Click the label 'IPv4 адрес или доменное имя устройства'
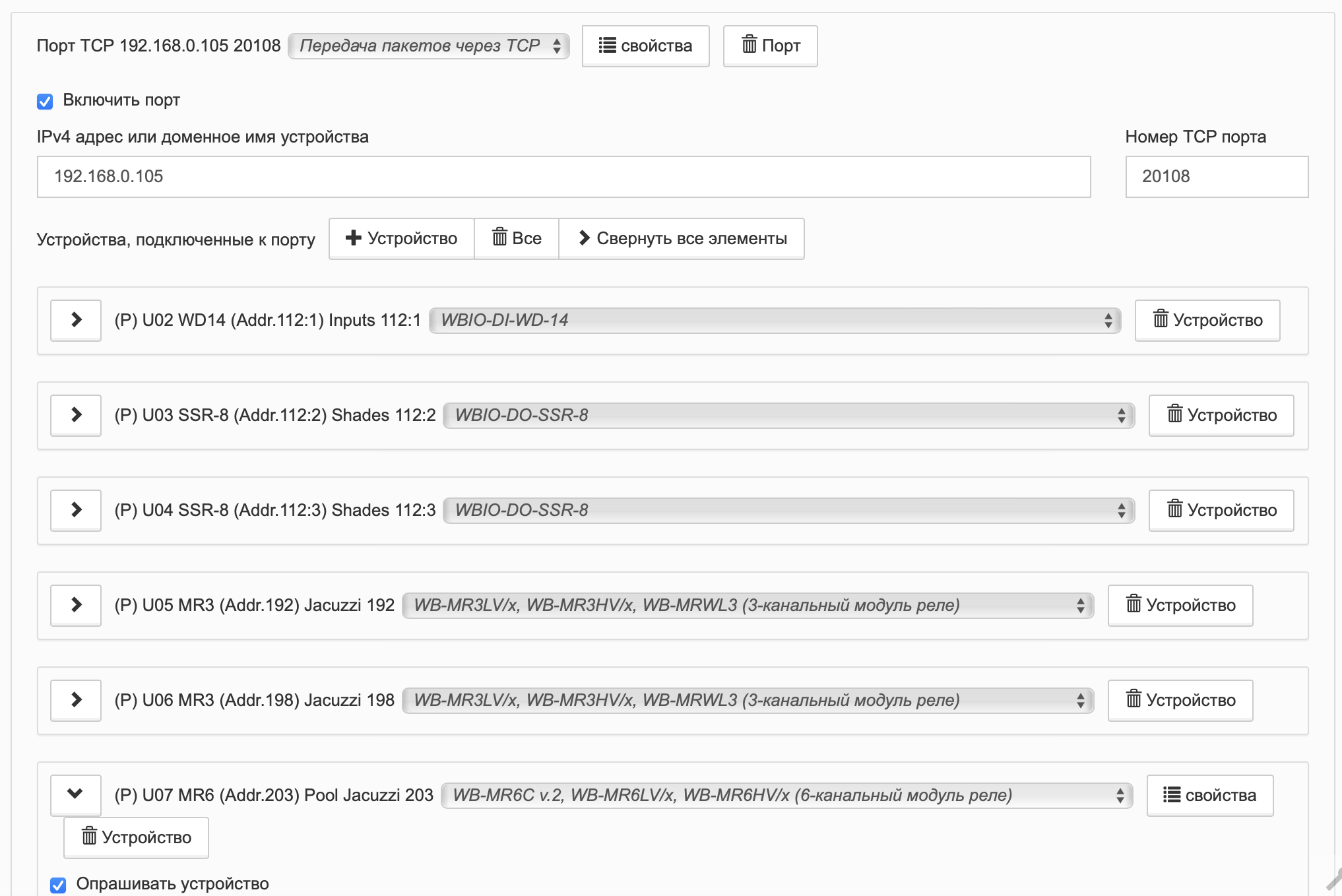Screen dimensions: 1342x896 pyautogui.click(x=203, y=137)
